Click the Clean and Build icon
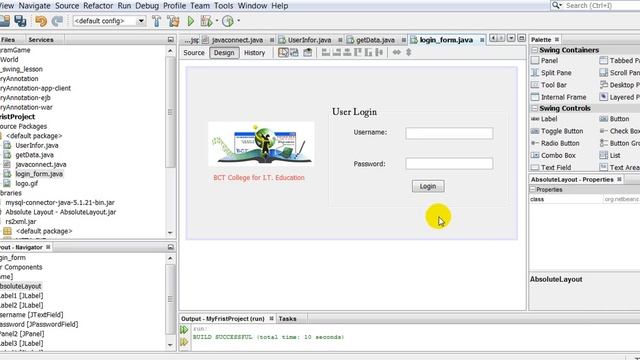Screen dimensions: 640x360 click(x=173, y=21)
